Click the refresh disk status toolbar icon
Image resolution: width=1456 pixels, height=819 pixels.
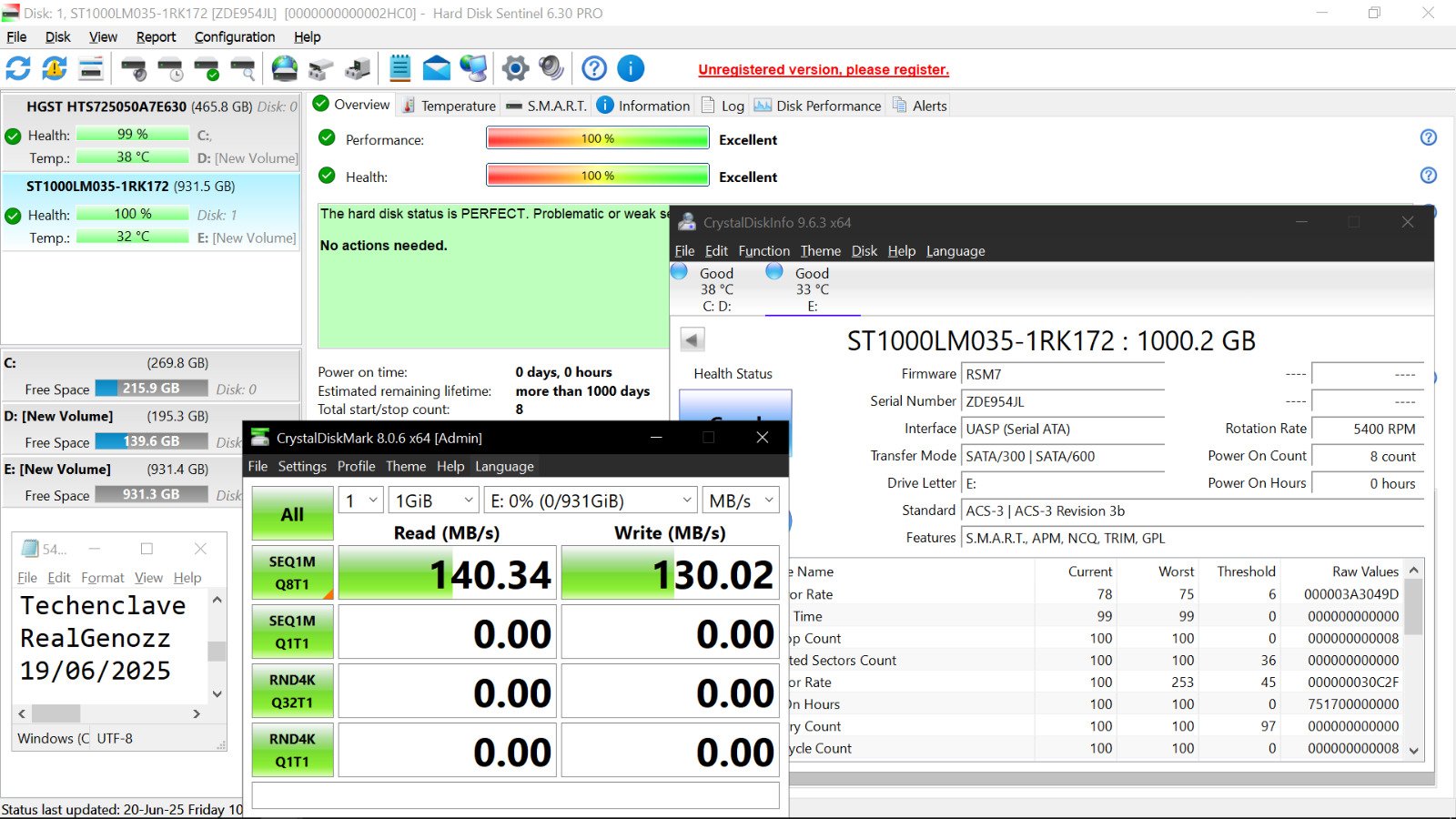(x=18, y=68)
